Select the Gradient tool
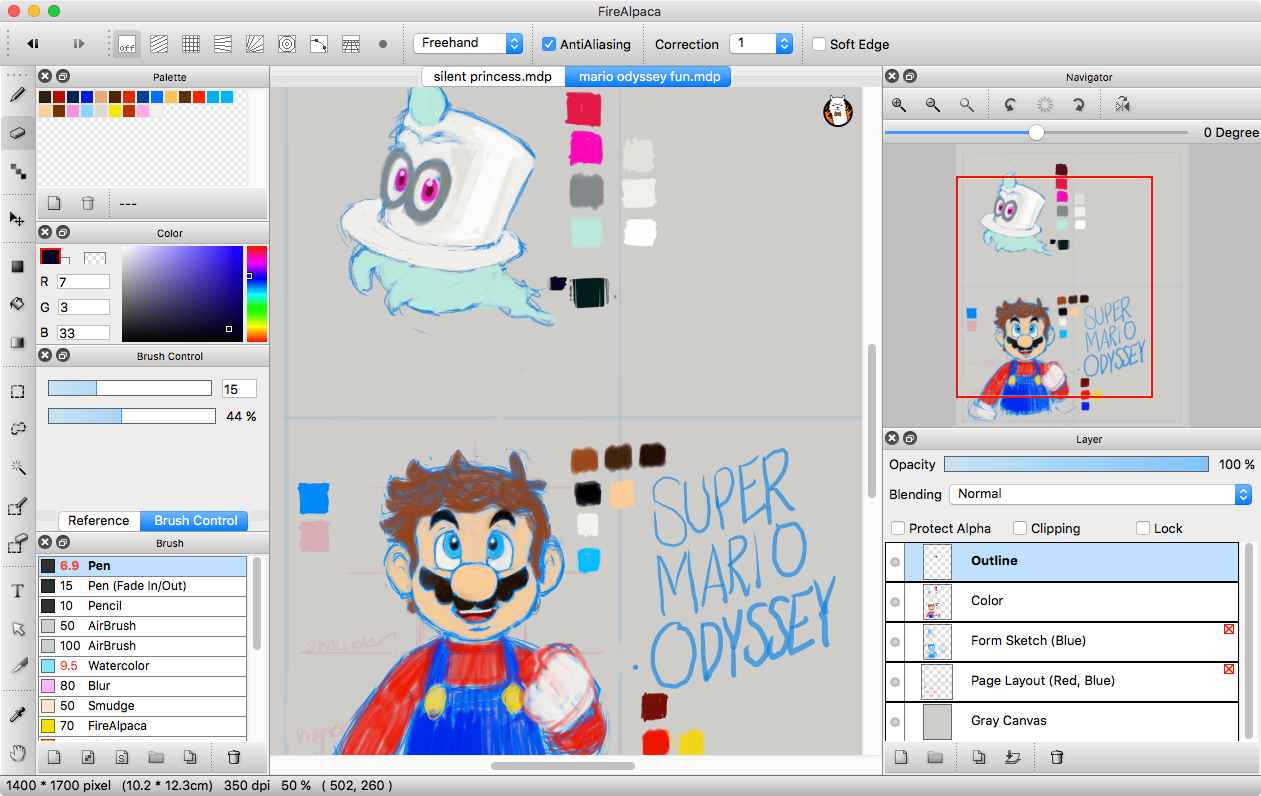The image size is (1261, 796). pos(17,342)
